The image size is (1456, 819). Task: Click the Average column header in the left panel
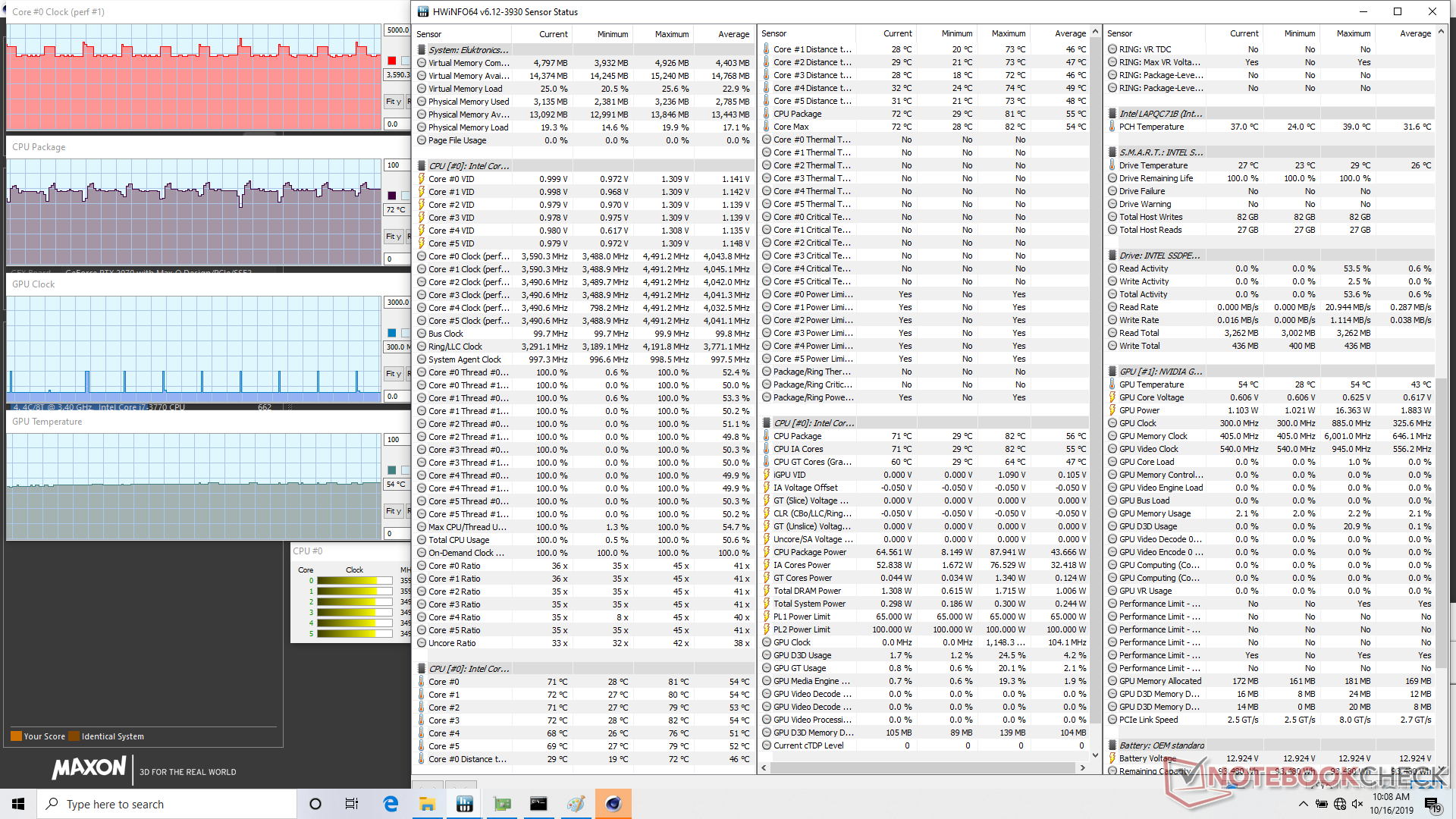point(723,34)
